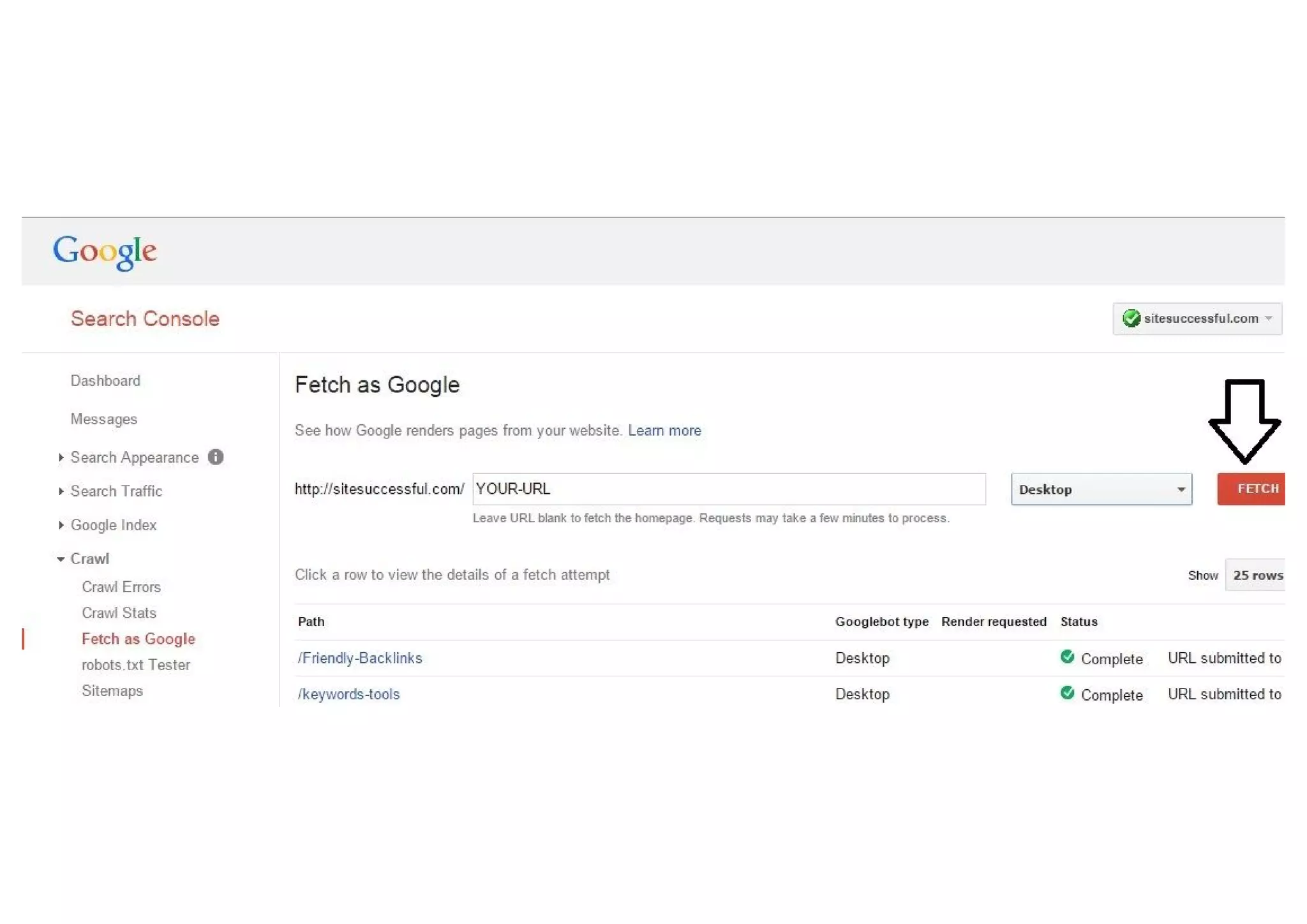Click the green Complete icon for Friendly-Backlinks
1307x924 pixels.
point(1067,657)
